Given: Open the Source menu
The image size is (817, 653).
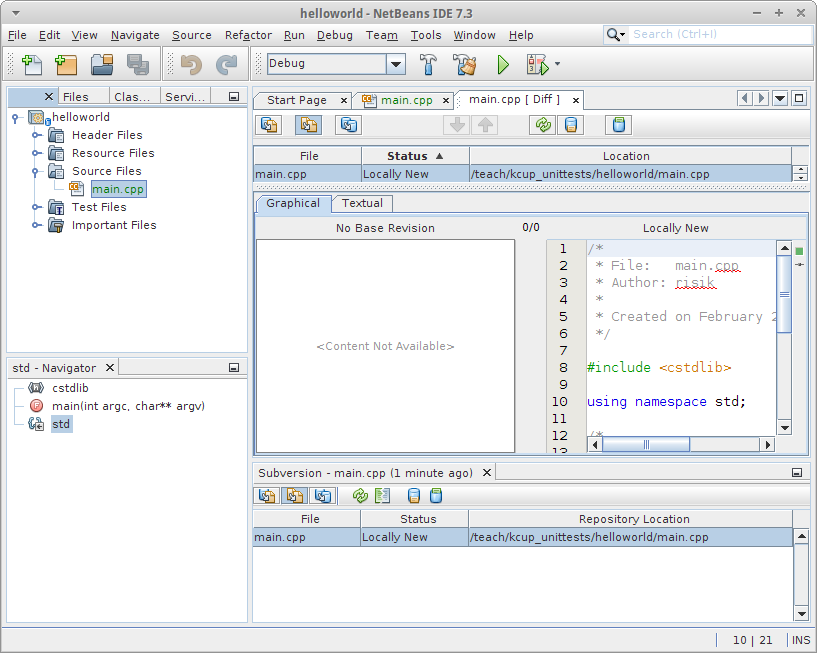Looking at the screenshot, I should tap(192, 35).
